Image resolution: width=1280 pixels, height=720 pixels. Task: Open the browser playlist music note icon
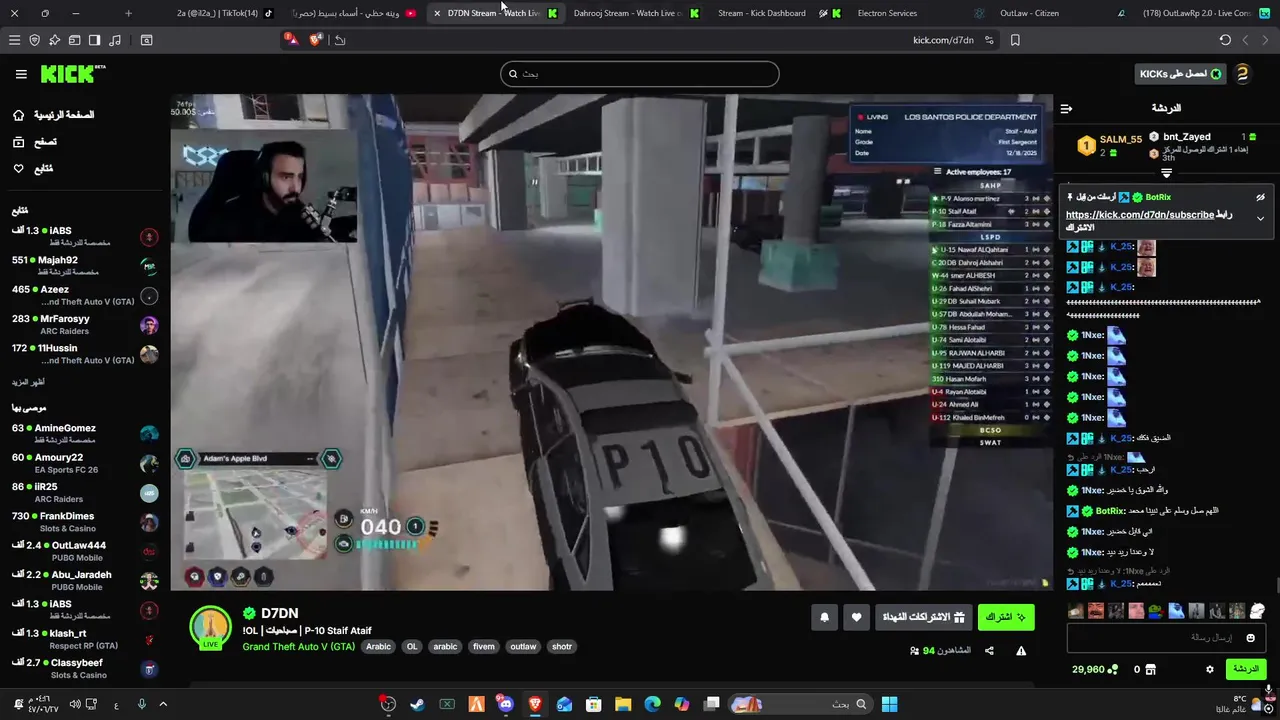coord(115,40)
